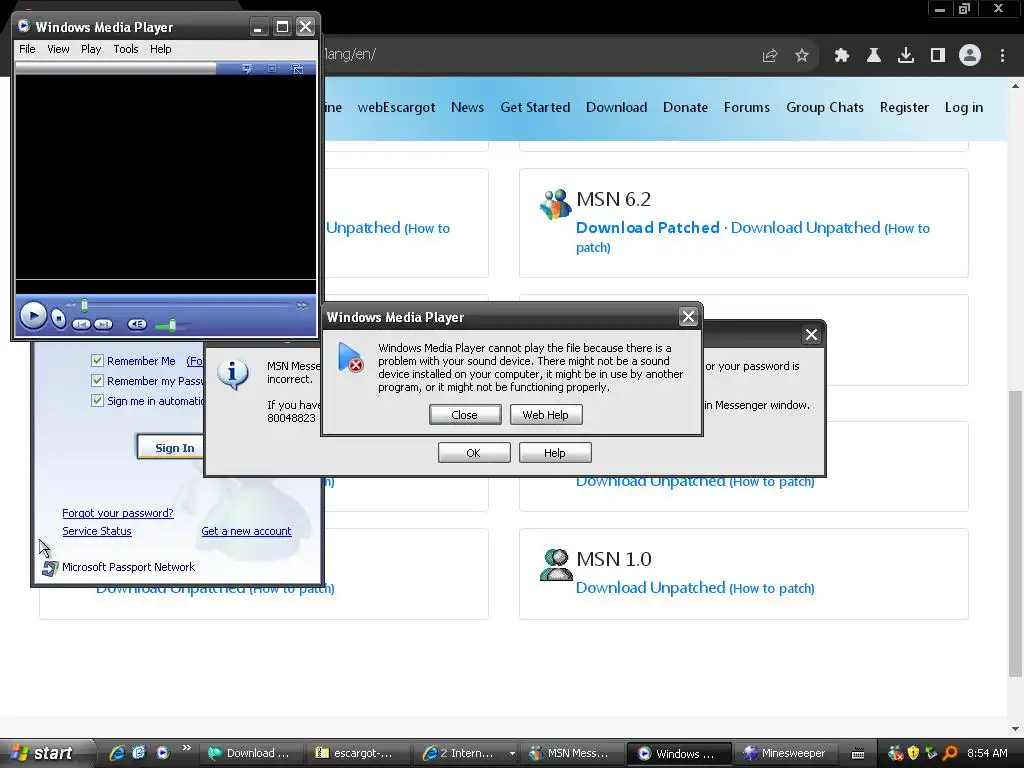1024x768 pixels.
Task: Play media in Windows Media Player
Action: point(33,316)
